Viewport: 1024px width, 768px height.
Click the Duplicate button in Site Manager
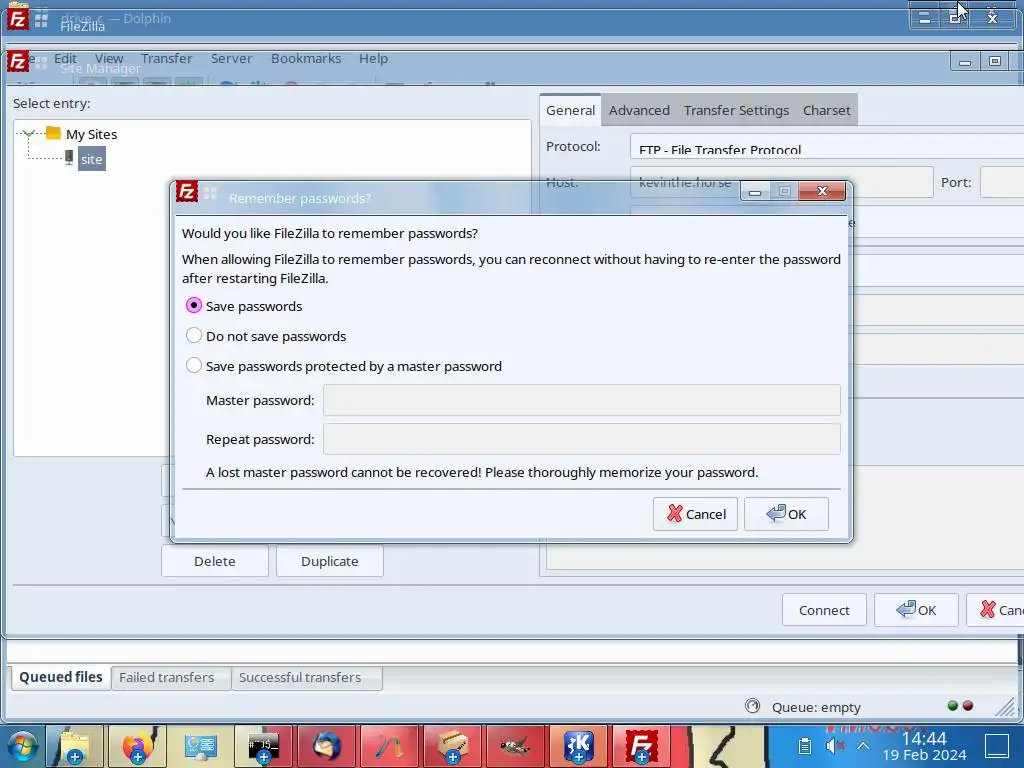(330, 561)
